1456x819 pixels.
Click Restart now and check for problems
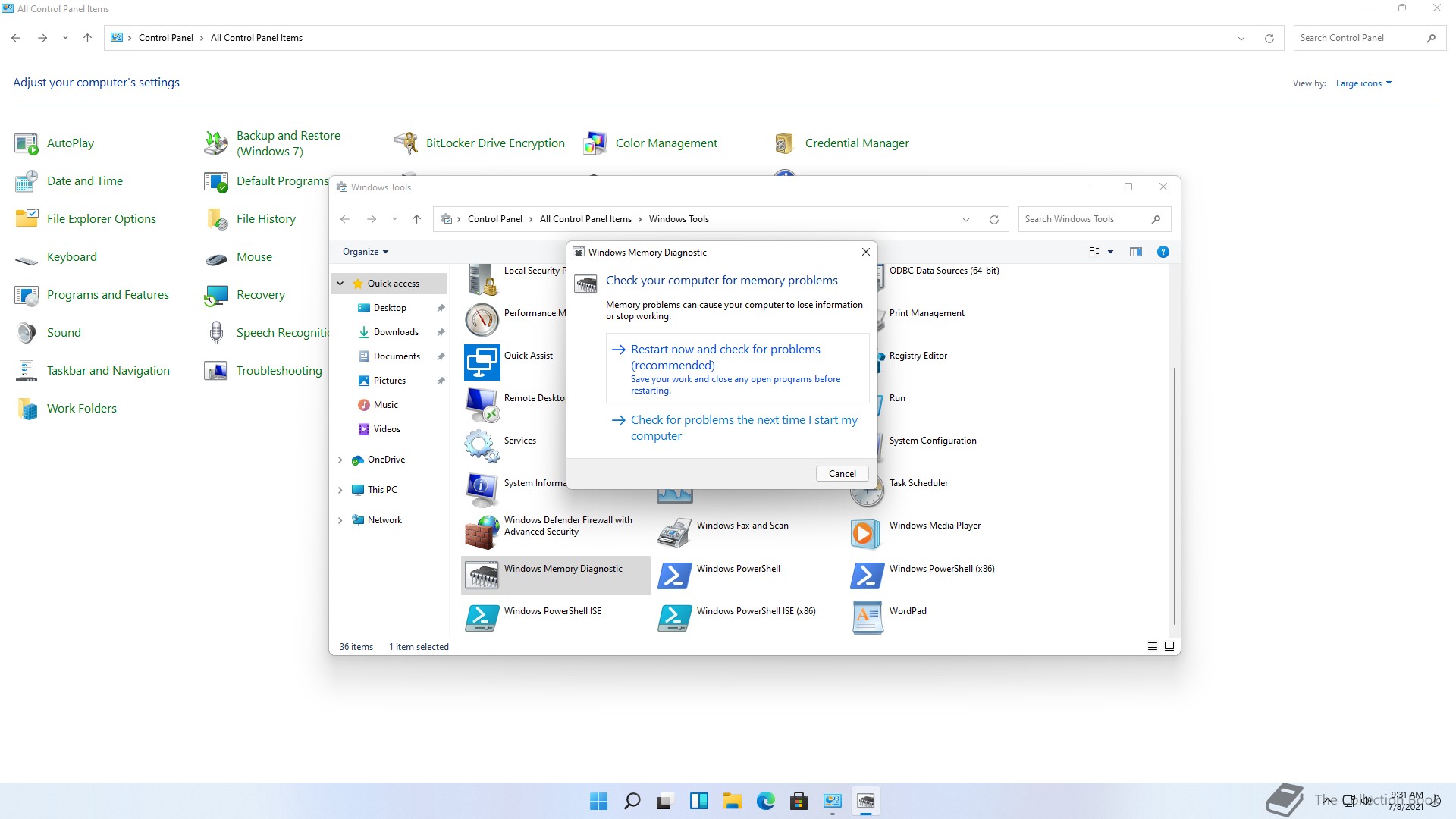tap(737, 369)
